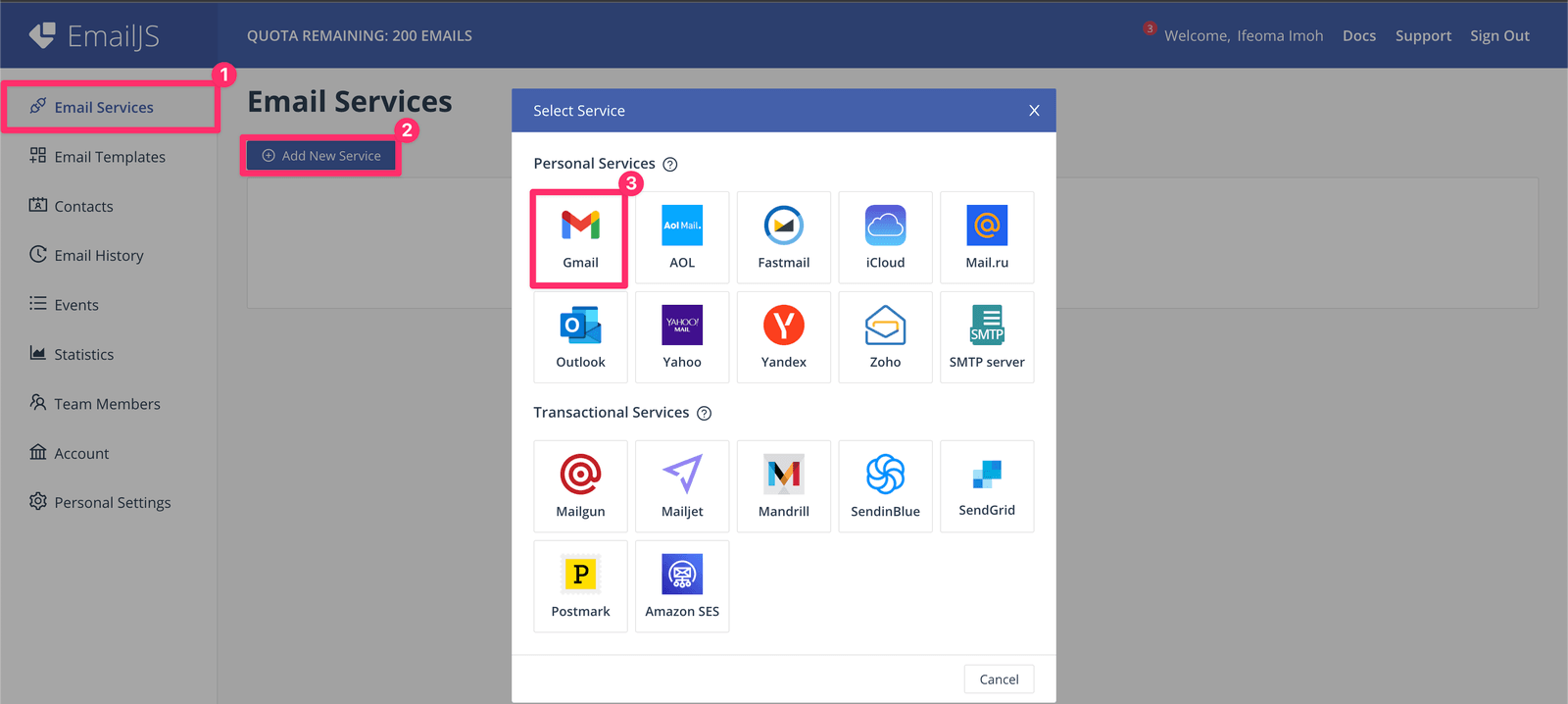The image size is (1568, 704).
Task: Click the Personal Services heading
Action: [594, 164]
